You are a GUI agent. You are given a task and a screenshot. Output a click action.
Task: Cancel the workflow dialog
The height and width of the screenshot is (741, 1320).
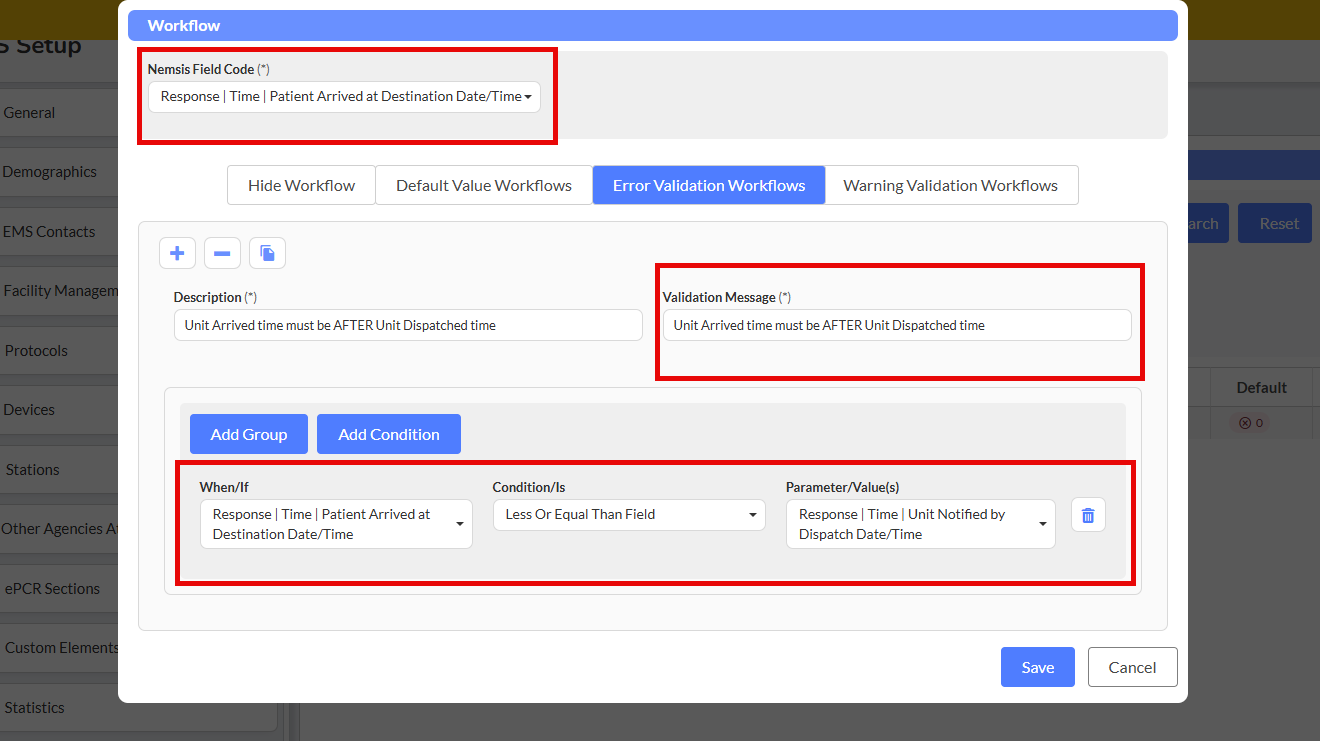tap(1132, 667)
